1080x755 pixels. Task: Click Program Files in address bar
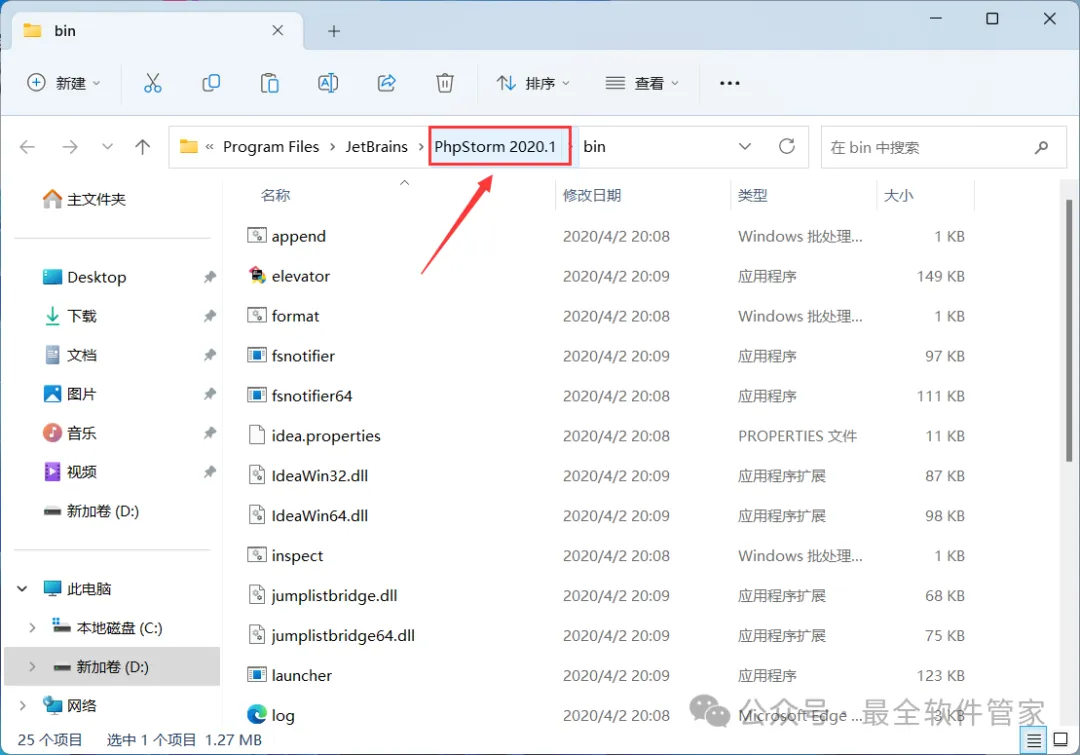(x=271, y=147)
